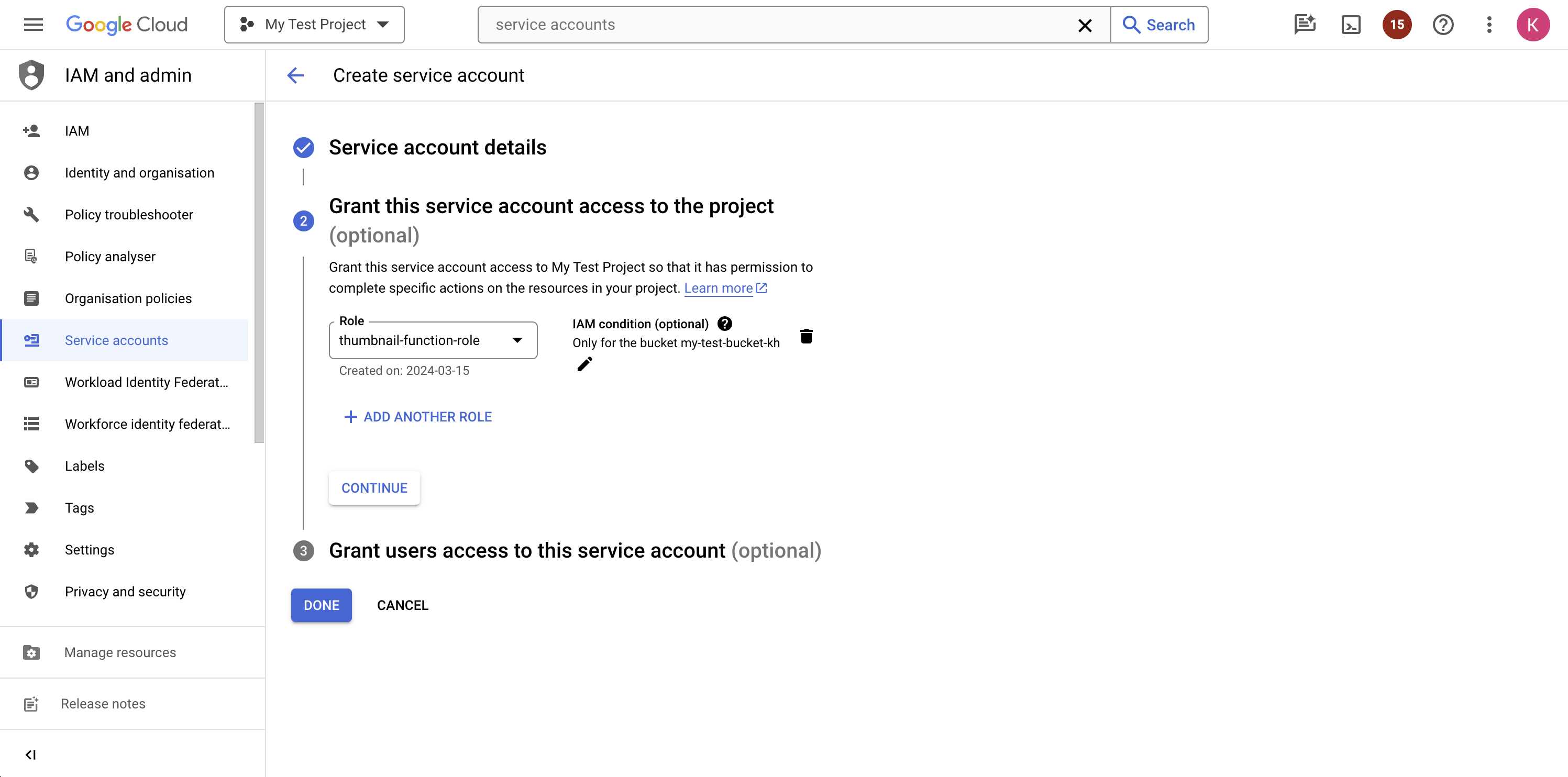
Task: Collapse the left navigation panel
Action: click(x=30, y=754)
